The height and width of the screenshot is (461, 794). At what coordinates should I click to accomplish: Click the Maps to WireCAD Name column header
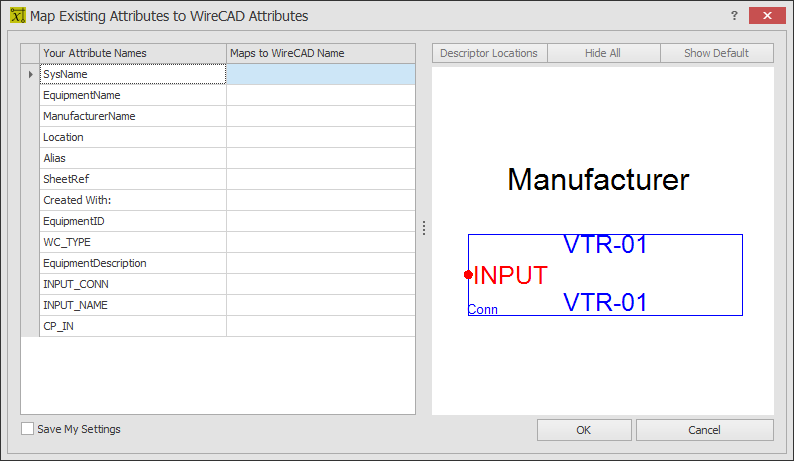[x=321, y=53]
